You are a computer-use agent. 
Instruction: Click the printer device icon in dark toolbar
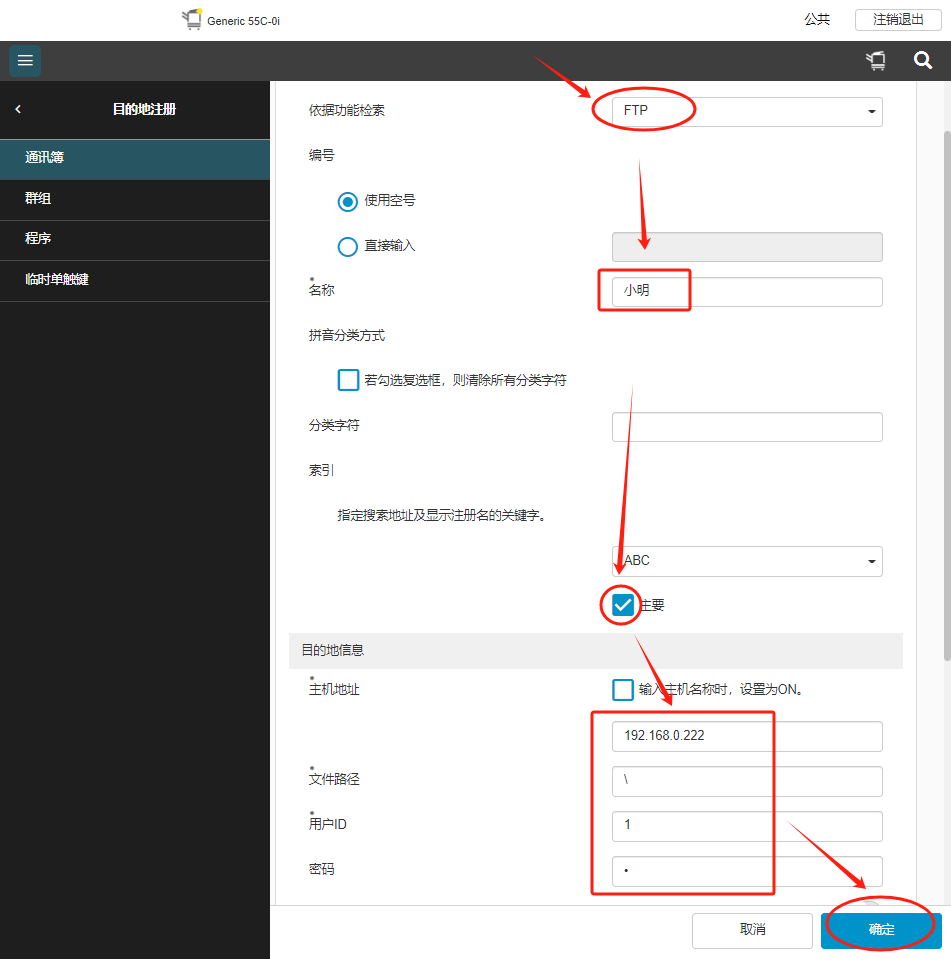[x=876, y=61]
